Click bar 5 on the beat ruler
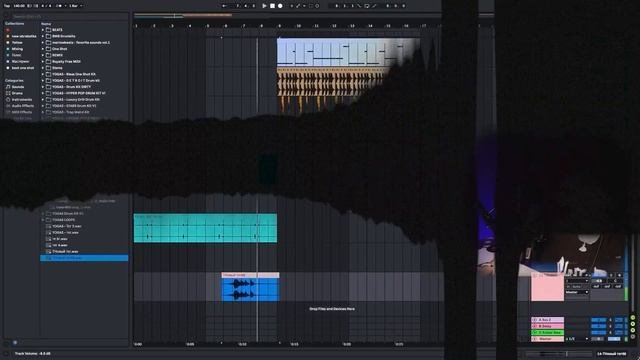 [208, 26]
